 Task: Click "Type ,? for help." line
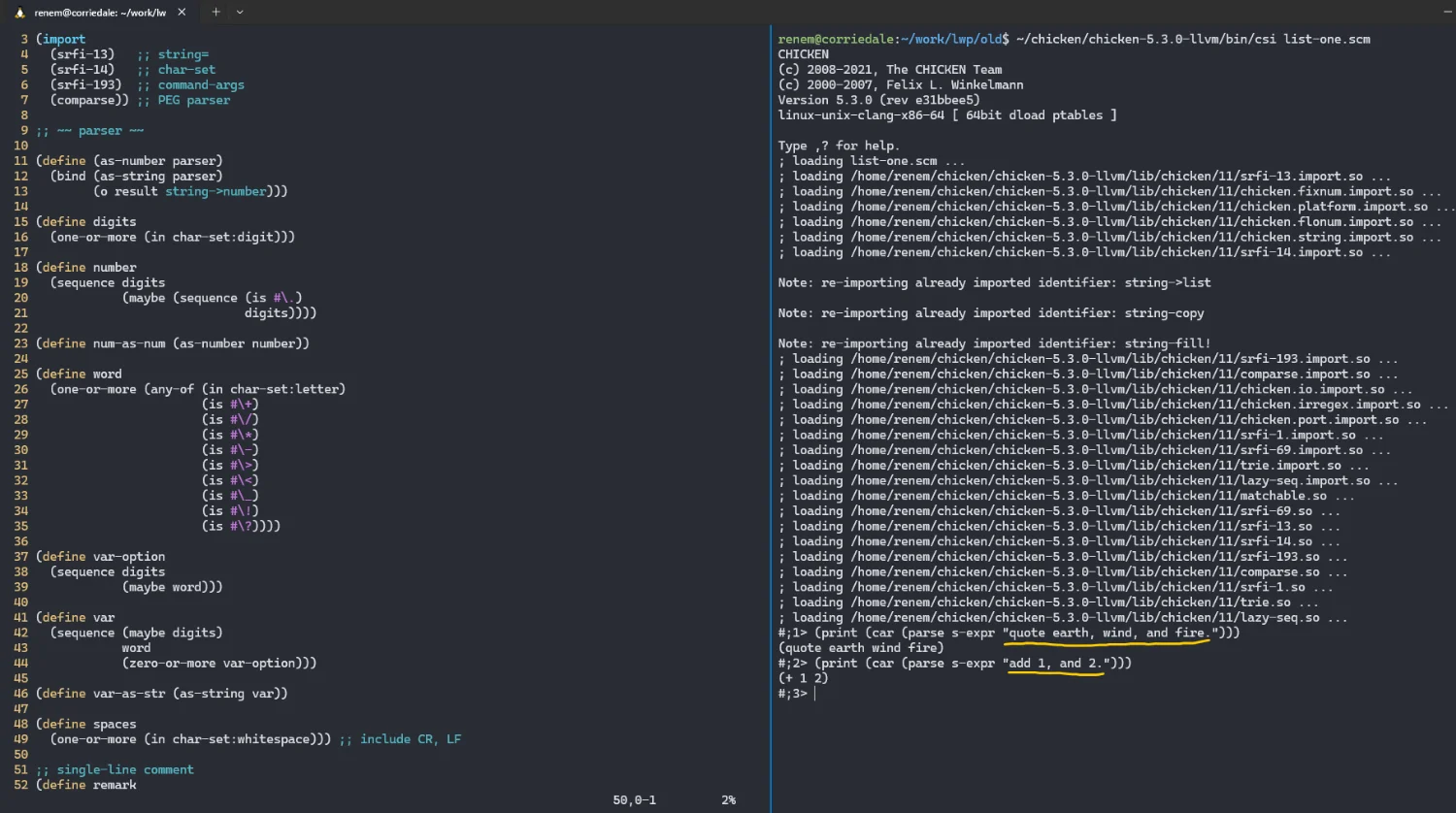point(839,146)
